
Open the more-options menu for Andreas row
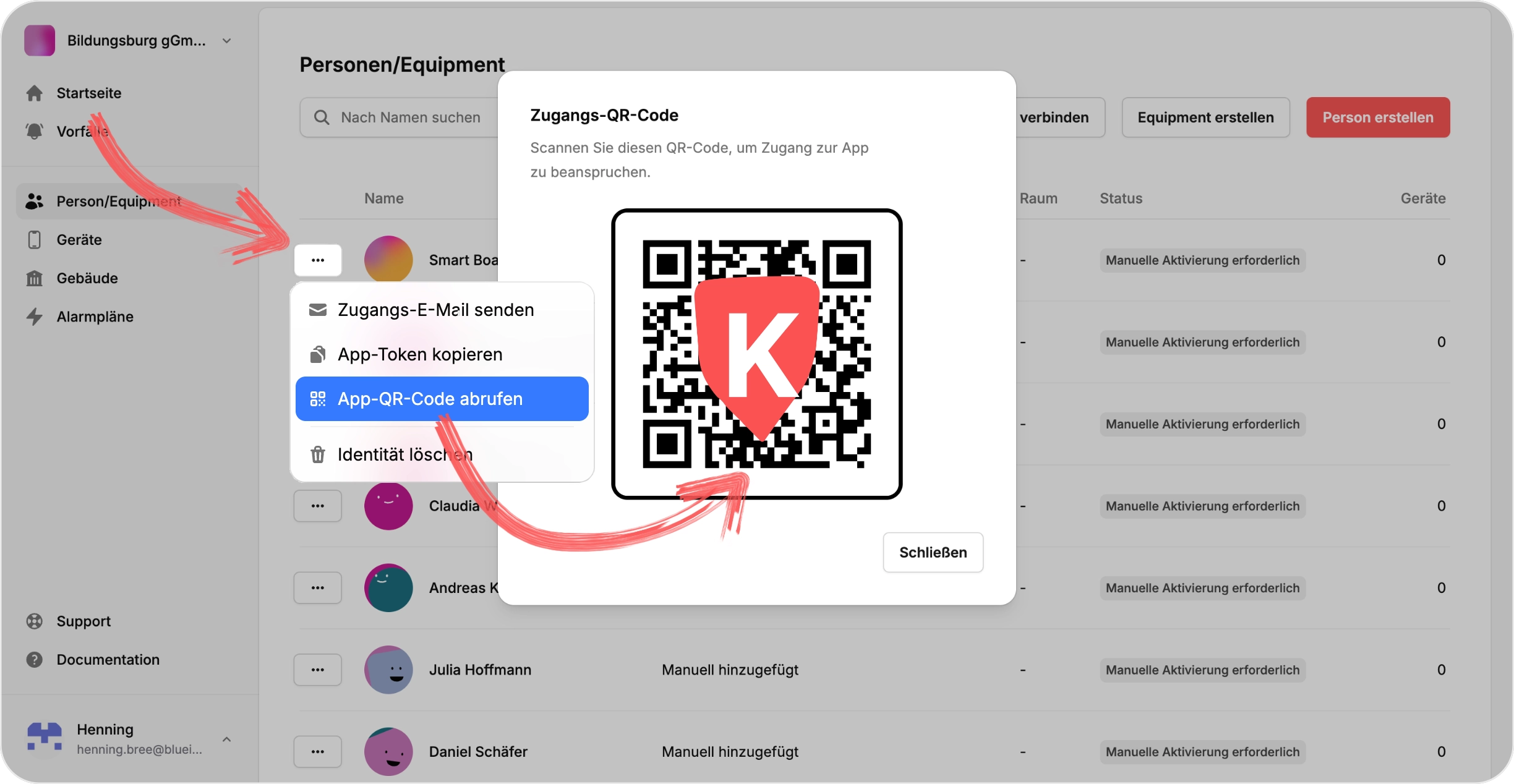318,587
